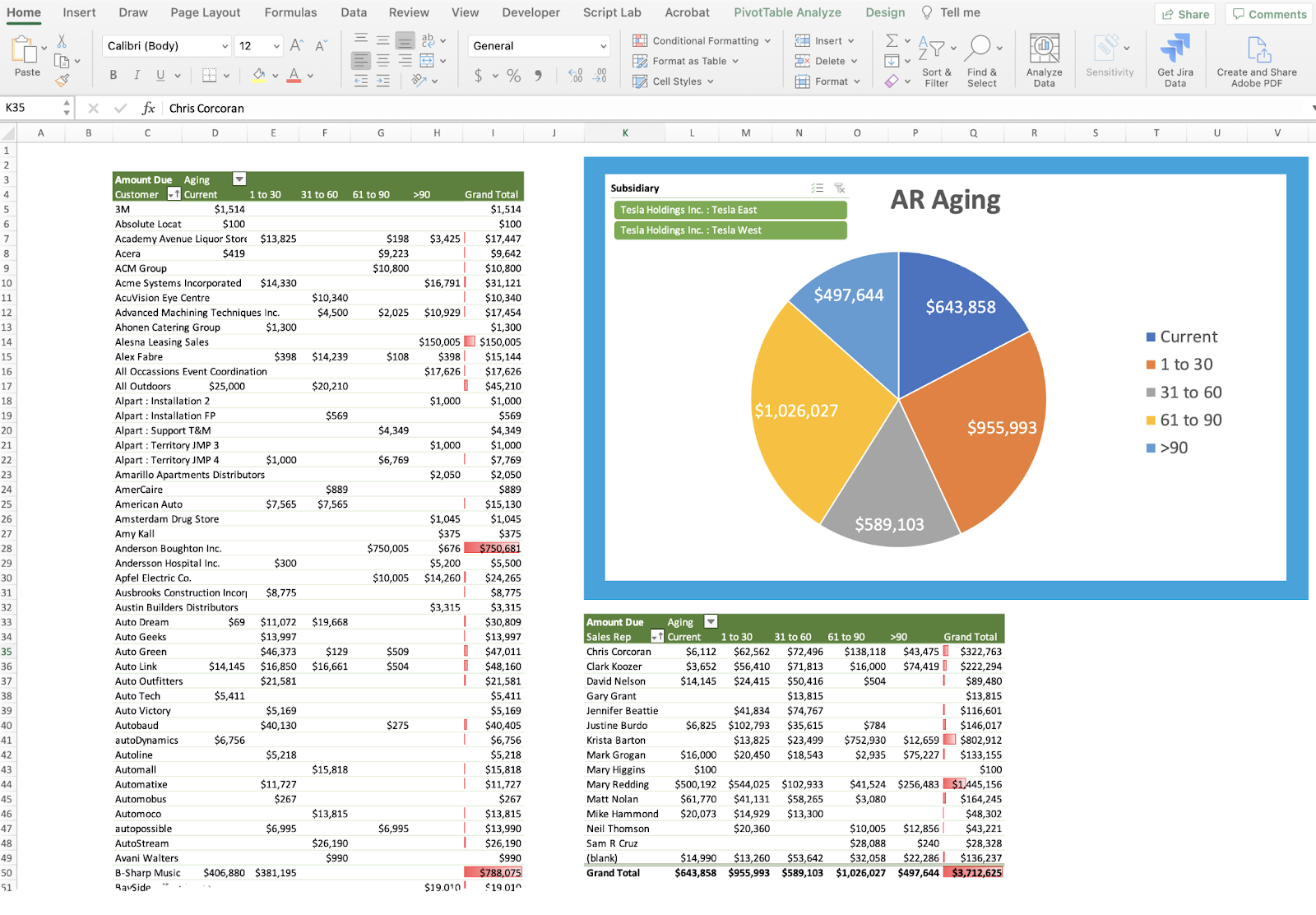The image size is (1316, 915).
Task: Click the formula bar containing Chris Corcoran
Action: click(736, 108)
